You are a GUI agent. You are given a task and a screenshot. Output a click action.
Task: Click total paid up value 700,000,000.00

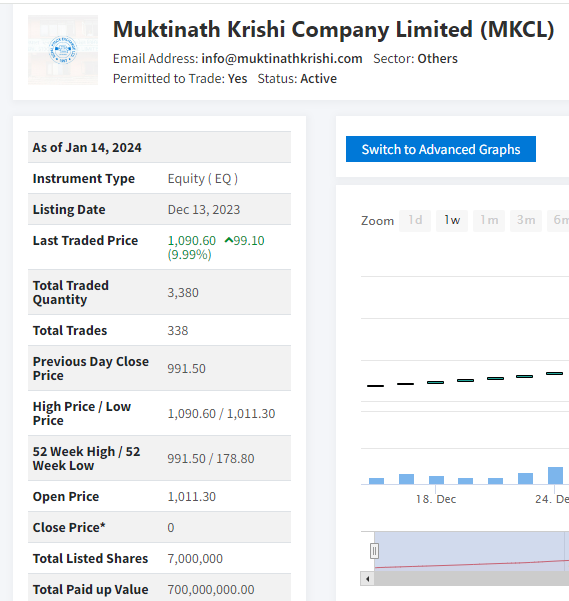(211, 590)
